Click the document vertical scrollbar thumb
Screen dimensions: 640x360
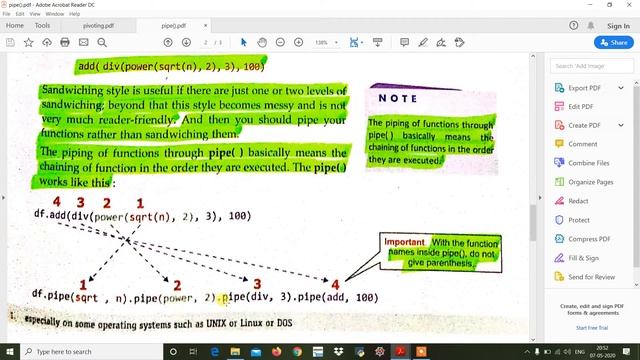pos(533,222)
